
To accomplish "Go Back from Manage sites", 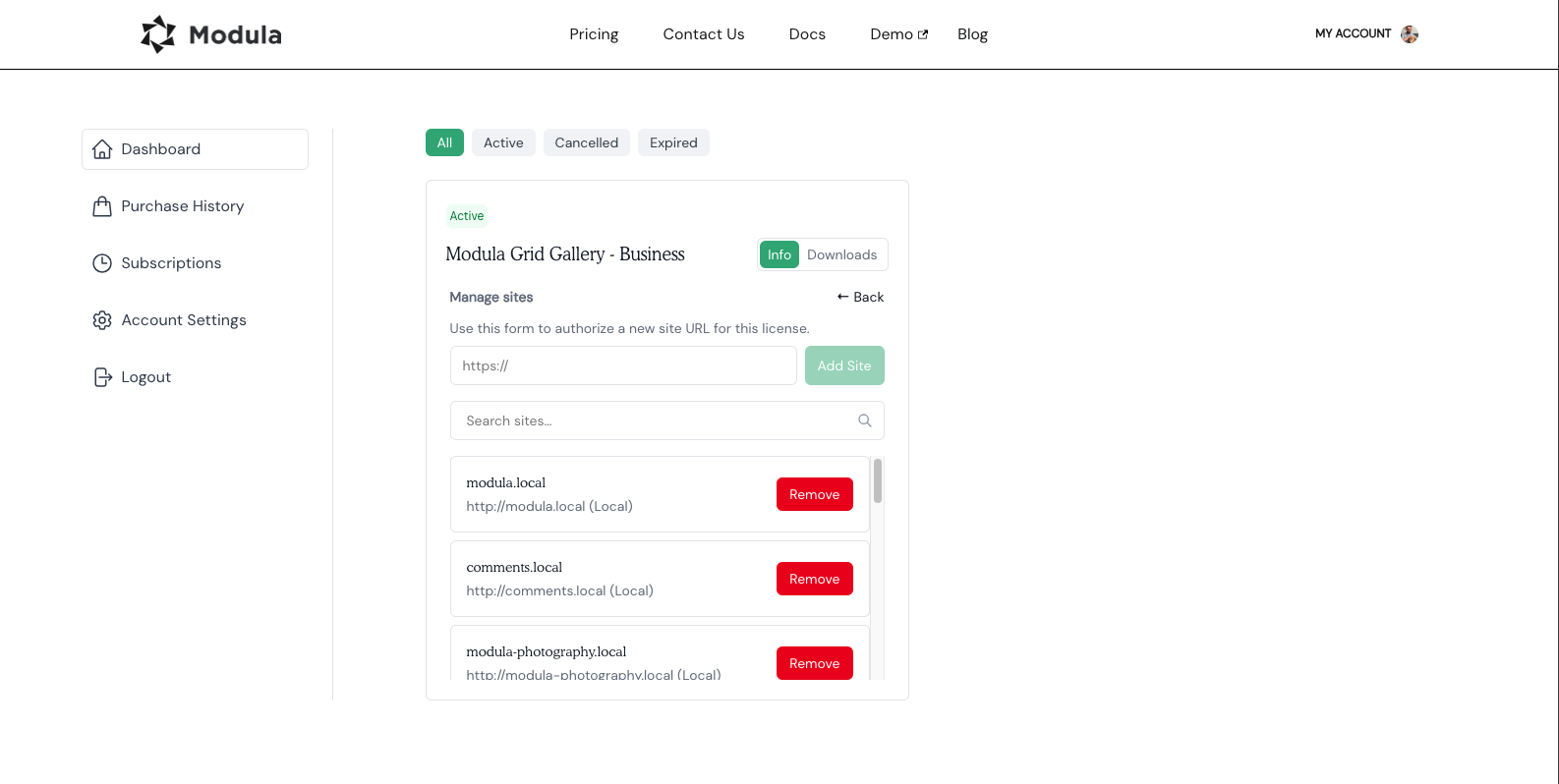I will [x=860, y=297].
